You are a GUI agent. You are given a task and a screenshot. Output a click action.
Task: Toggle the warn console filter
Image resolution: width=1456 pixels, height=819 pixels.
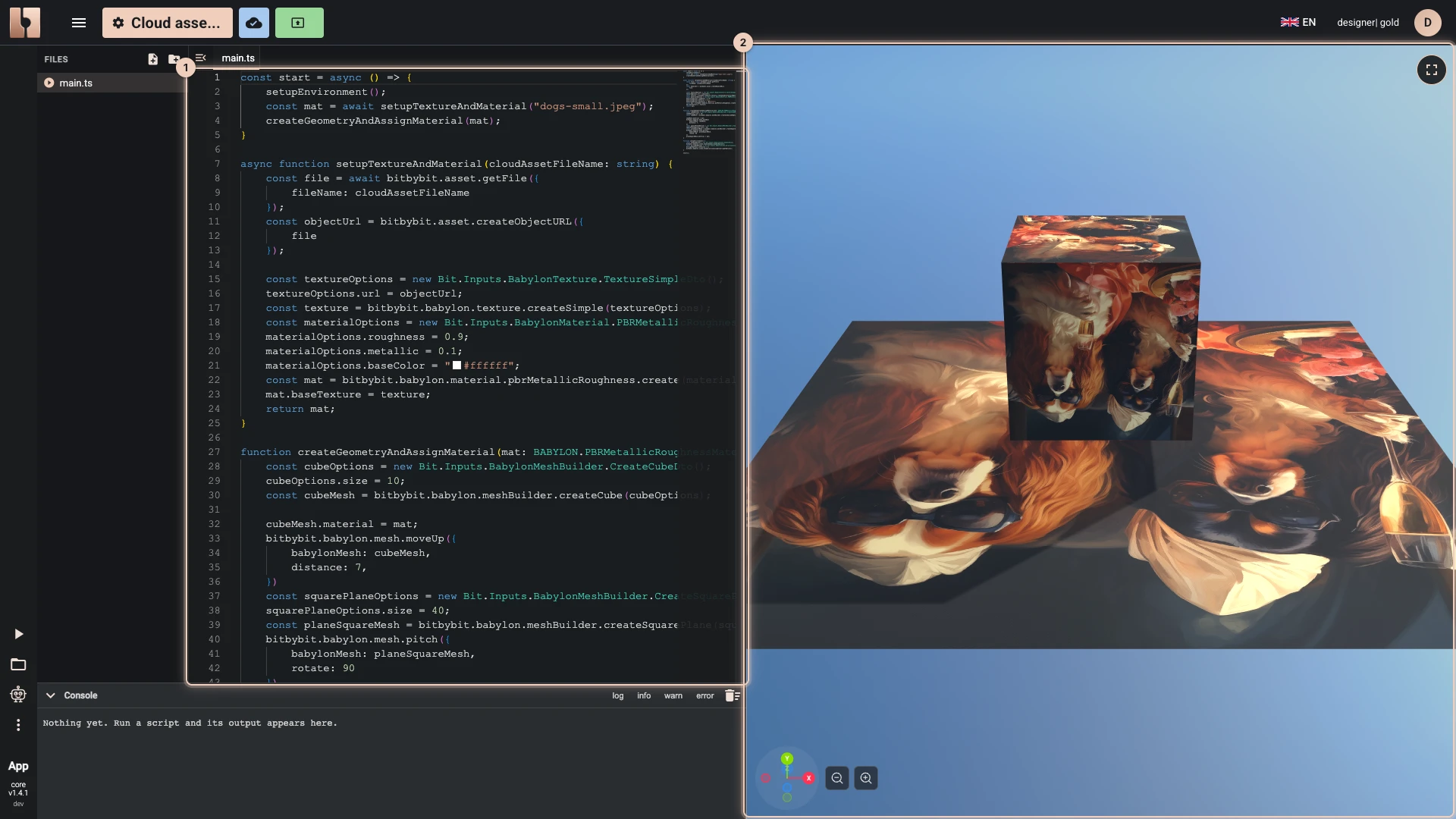click(673, 695)
